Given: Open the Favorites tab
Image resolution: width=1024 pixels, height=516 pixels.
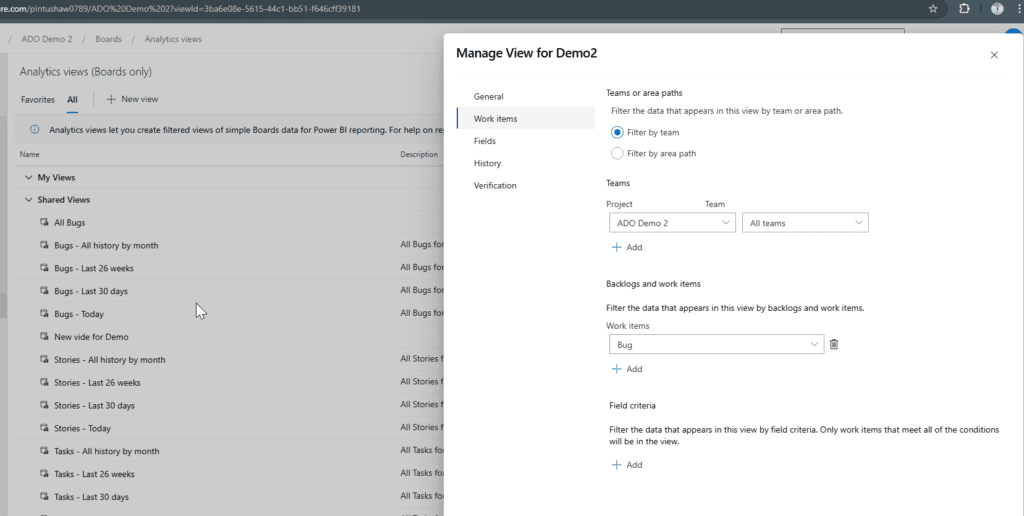Looking at the screenshot, I should [x=38, y=100].
